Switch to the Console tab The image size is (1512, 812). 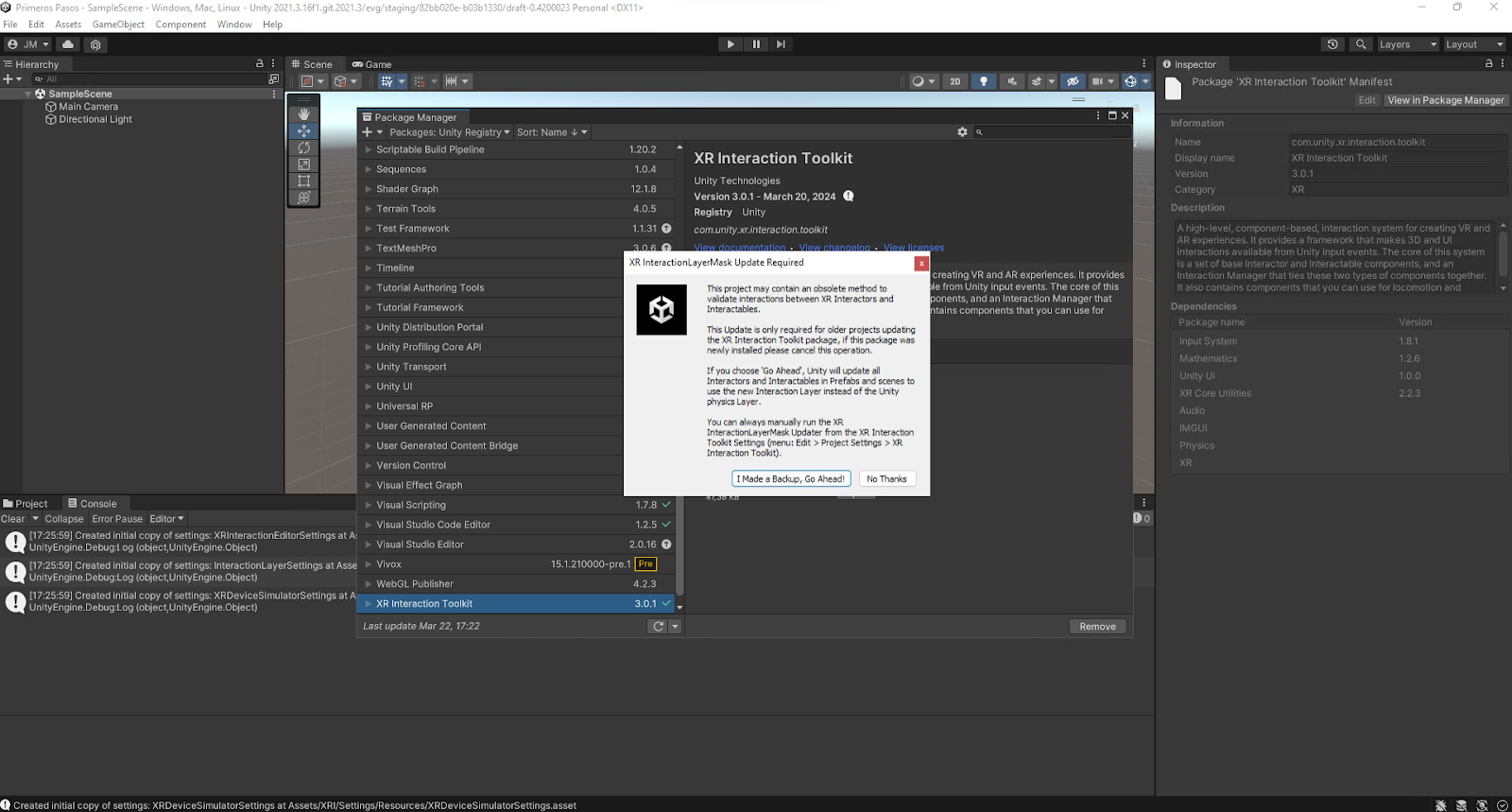pyautogui.click(x=93, y=504)
